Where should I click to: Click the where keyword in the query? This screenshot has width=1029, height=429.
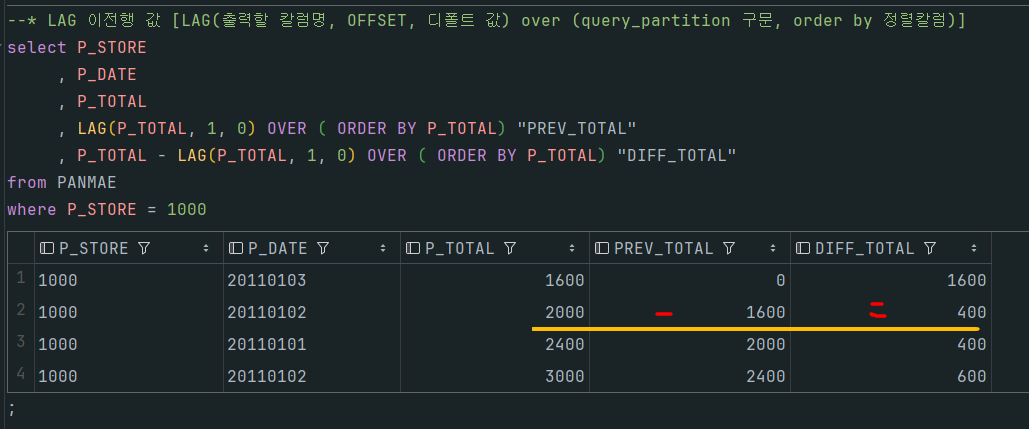[x=32, y=210]
